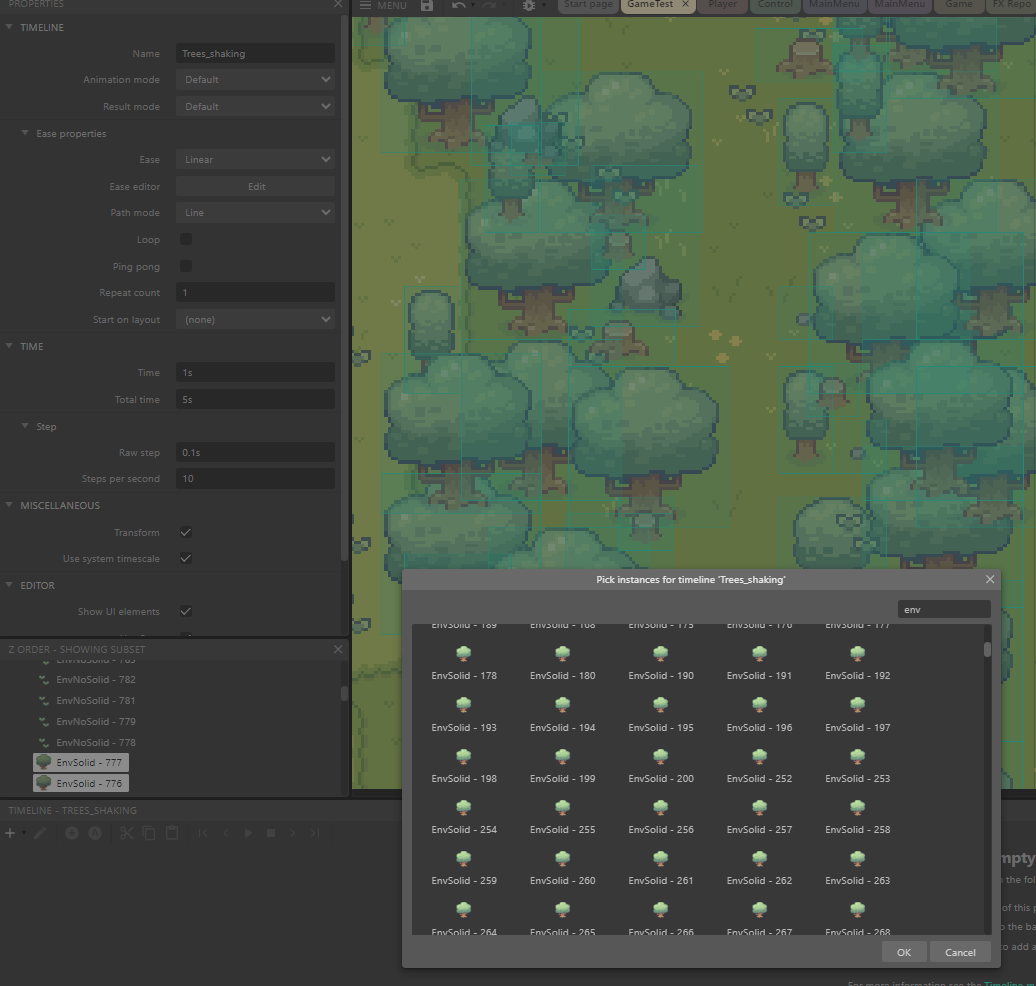Select EnvSolid - 252 tree instance icon

[759, 756]
